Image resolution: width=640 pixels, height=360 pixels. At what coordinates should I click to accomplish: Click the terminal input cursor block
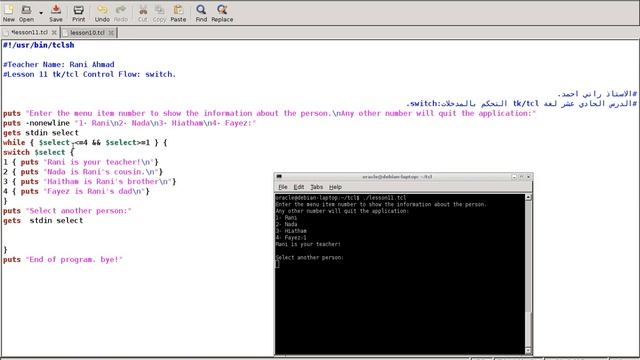point(278,264)
